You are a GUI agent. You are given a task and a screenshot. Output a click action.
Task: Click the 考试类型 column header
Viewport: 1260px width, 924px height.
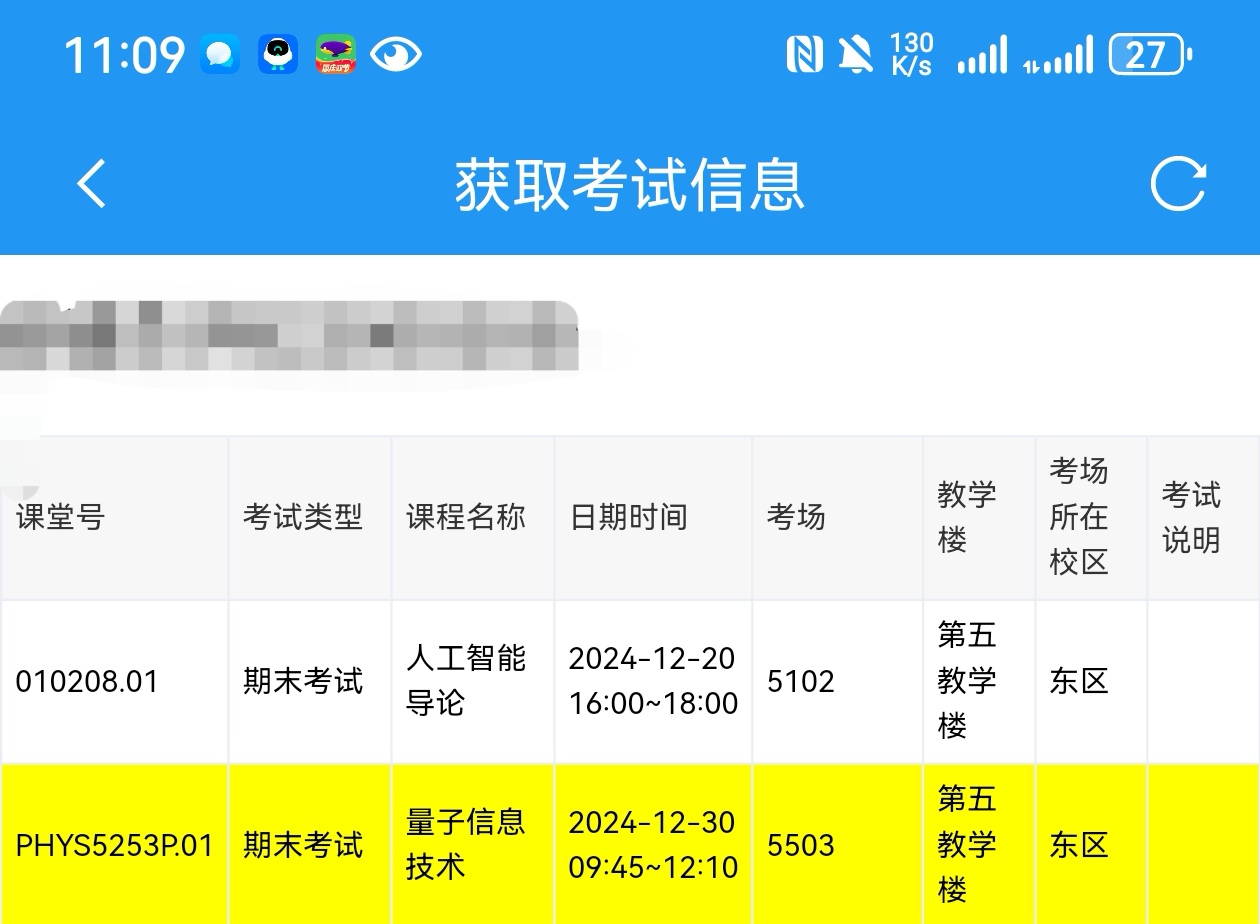coord(302,517)
